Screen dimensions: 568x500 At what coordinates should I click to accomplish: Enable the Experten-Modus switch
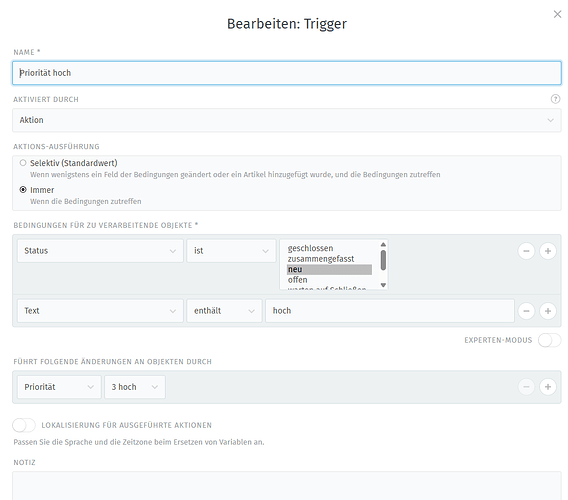pos(549,340)
